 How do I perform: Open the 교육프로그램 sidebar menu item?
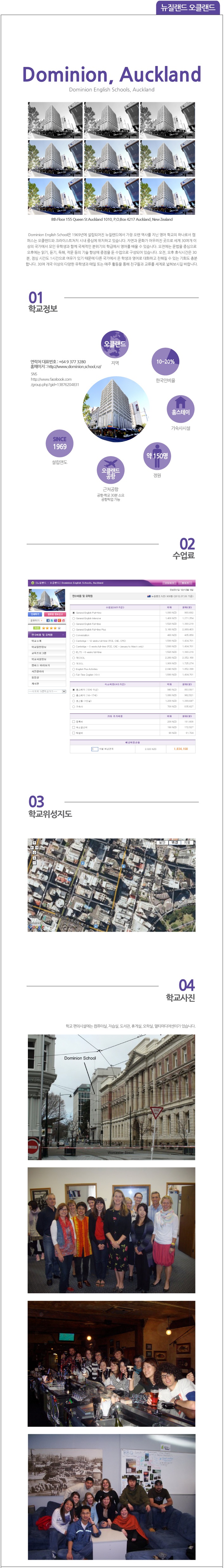[48, 653]
